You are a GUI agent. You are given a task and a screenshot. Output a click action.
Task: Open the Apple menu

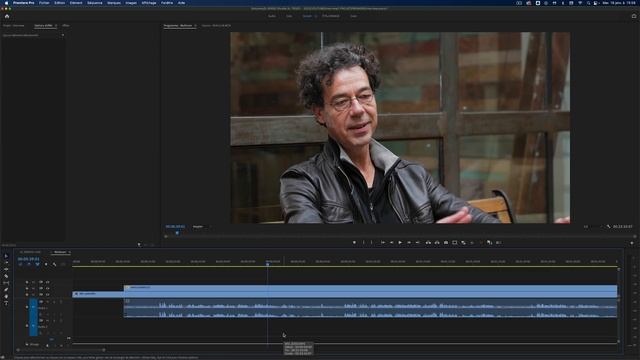tap(6, 3)
